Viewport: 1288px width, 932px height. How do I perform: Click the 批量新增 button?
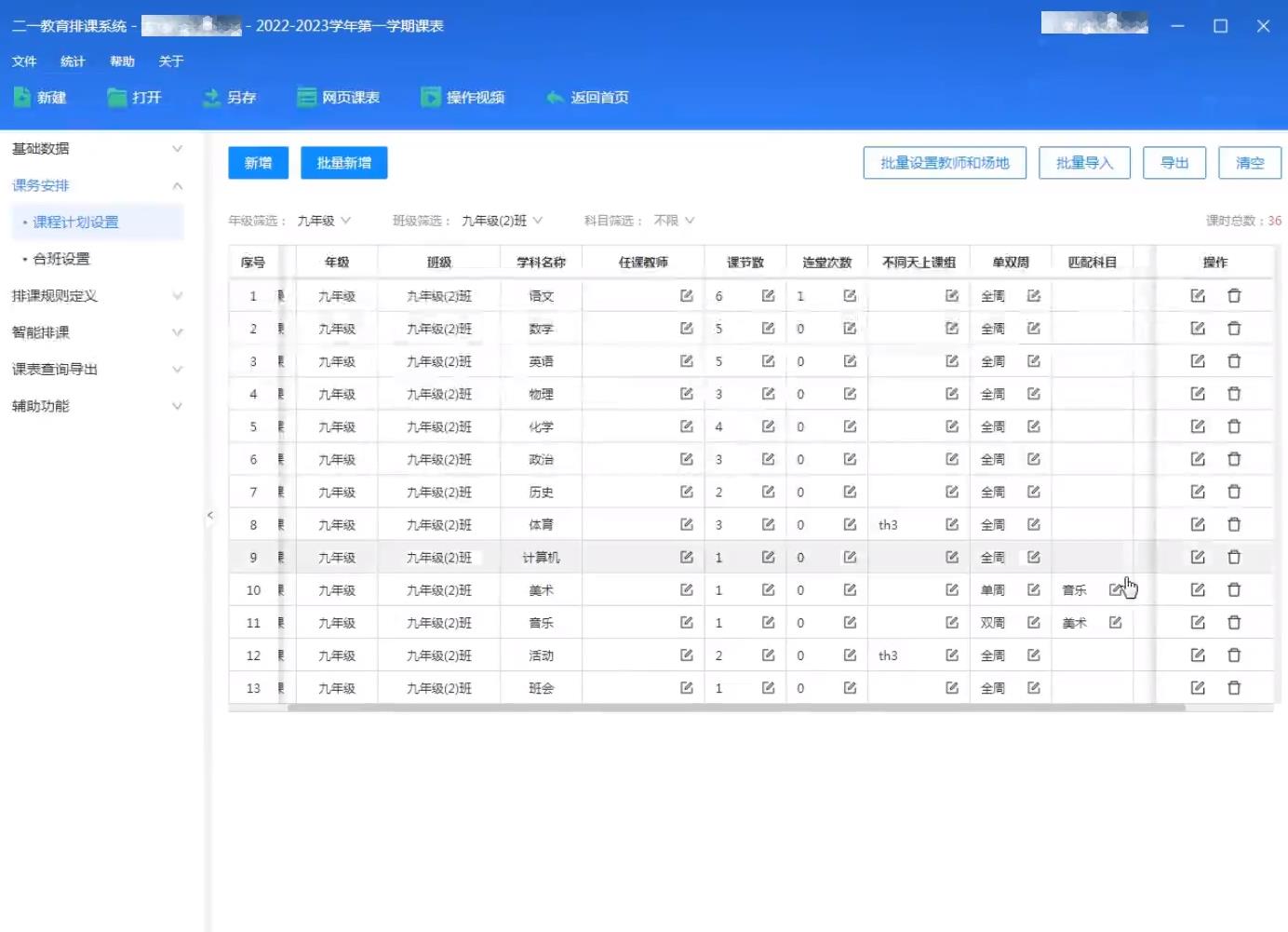[344, 163]
